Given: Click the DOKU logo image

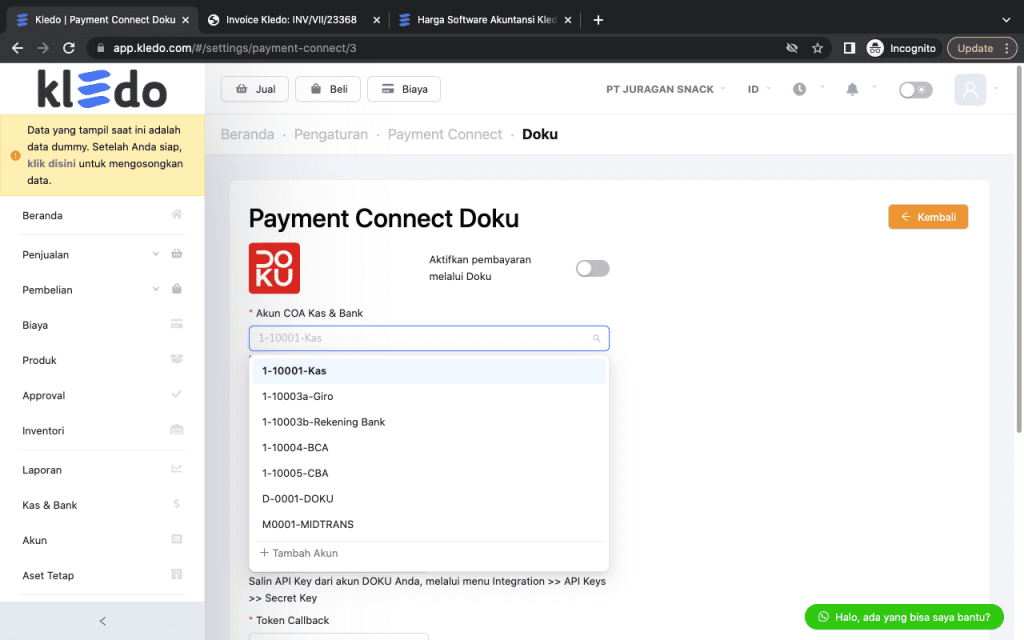Looking at the screenshot, I should tap(274, 268).
